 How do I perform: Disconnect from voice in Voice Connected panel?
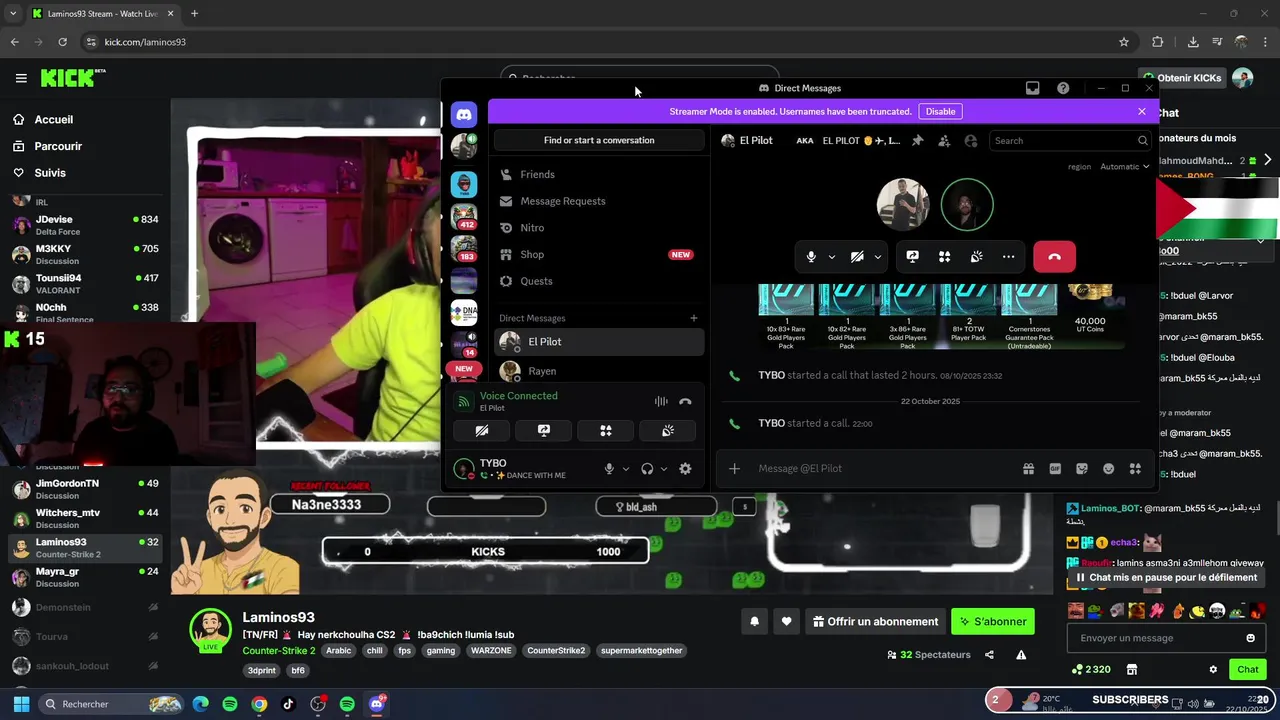click(685, 401)
